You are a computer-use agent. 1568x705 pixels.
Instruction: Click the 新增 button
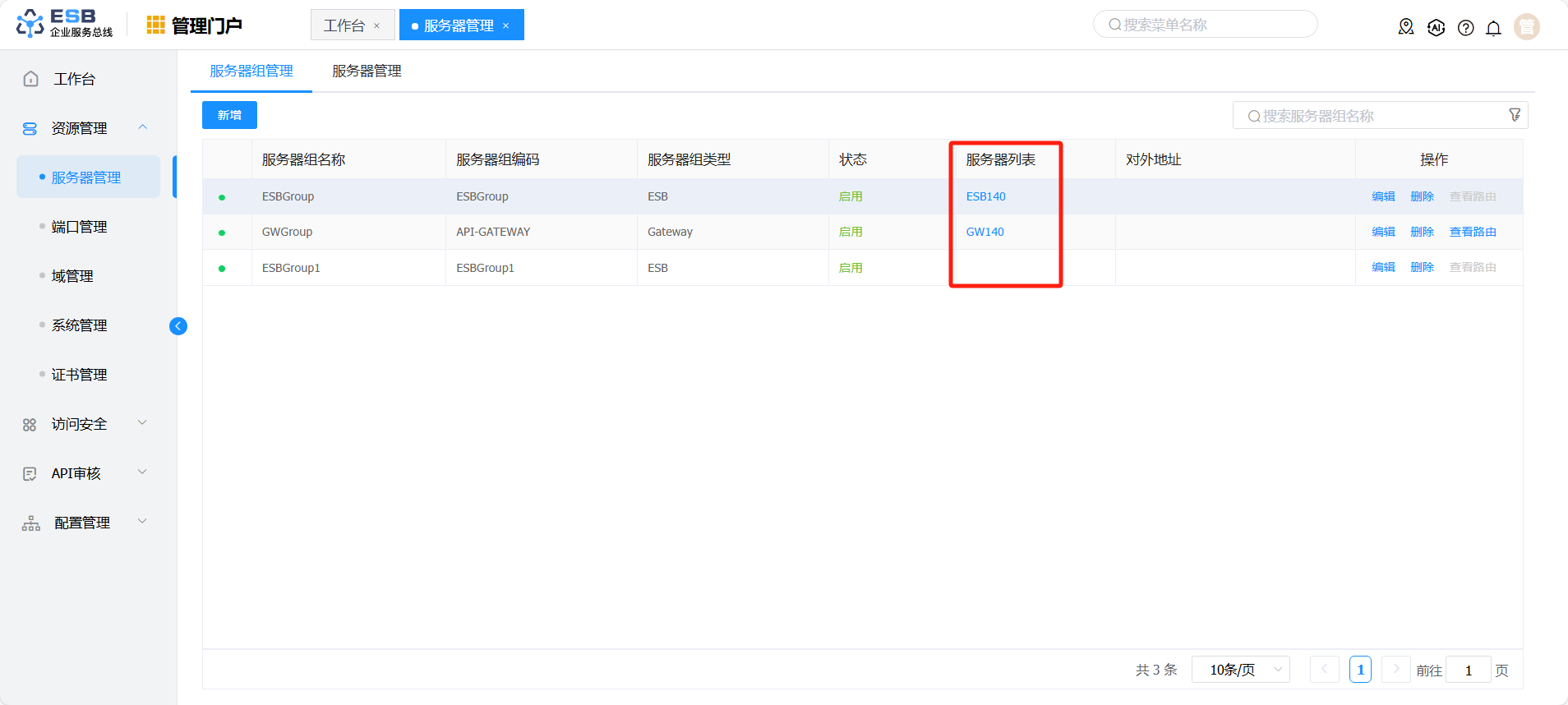click(229, 115)
